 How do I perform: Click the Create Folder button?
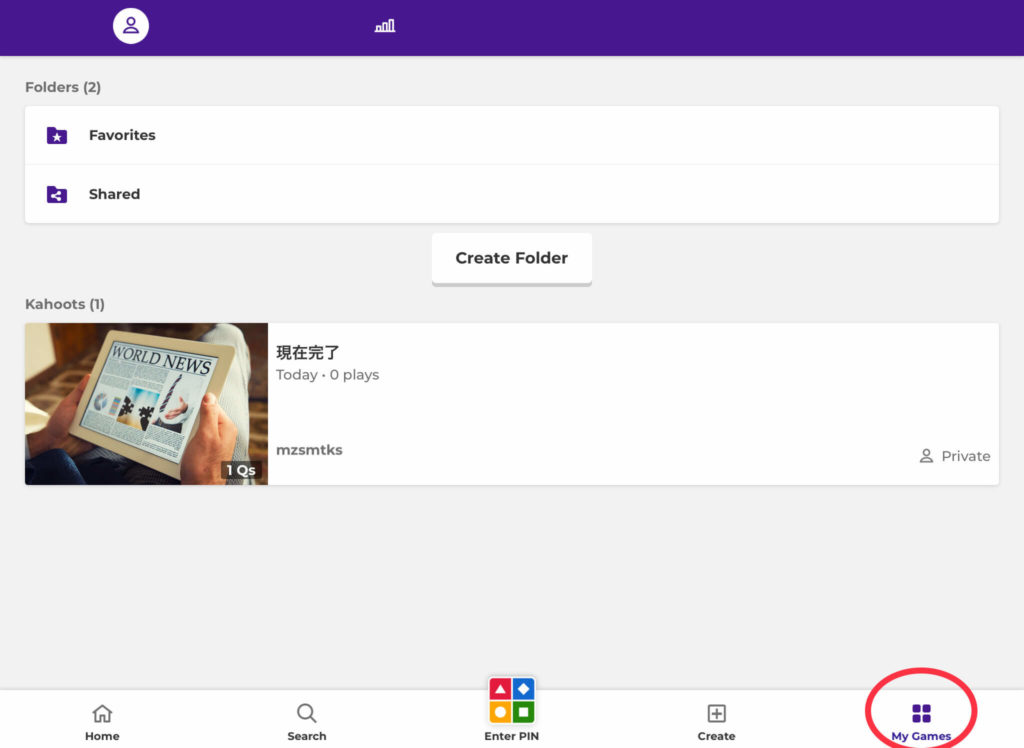pos(511,258)
